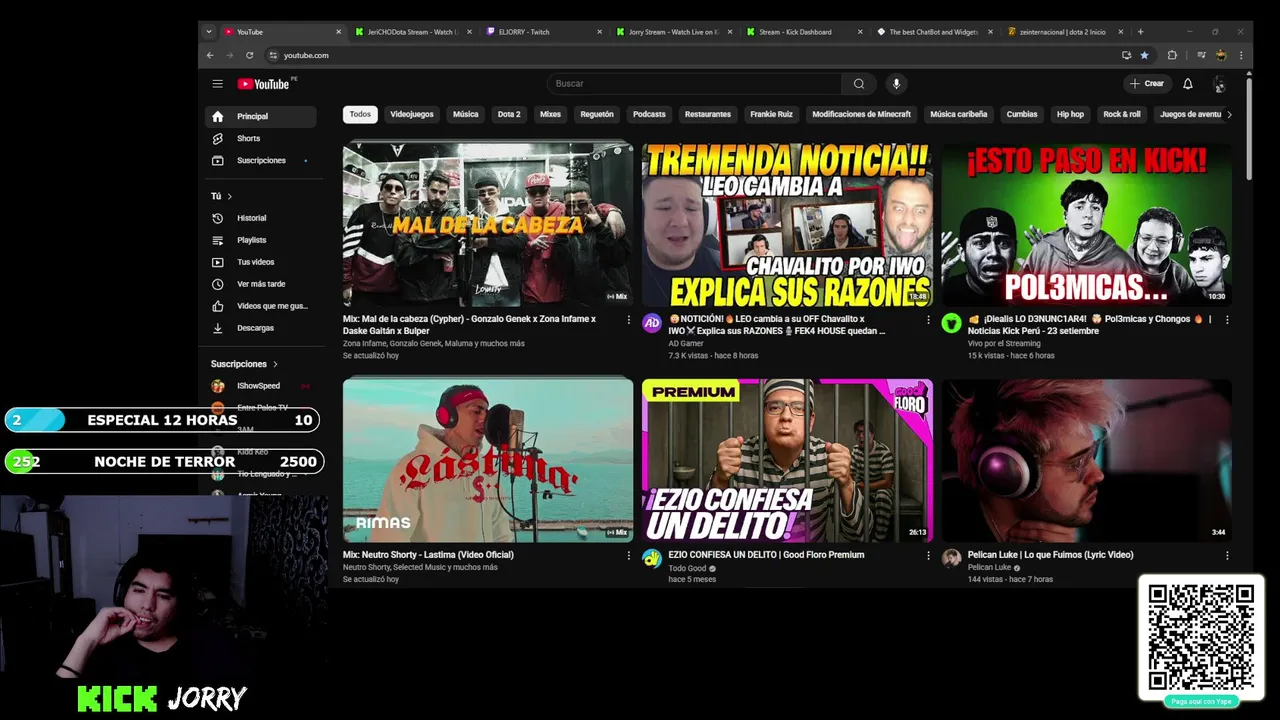
Task: Open the YouTube hamburger guide menu
Action: (217, 84)
